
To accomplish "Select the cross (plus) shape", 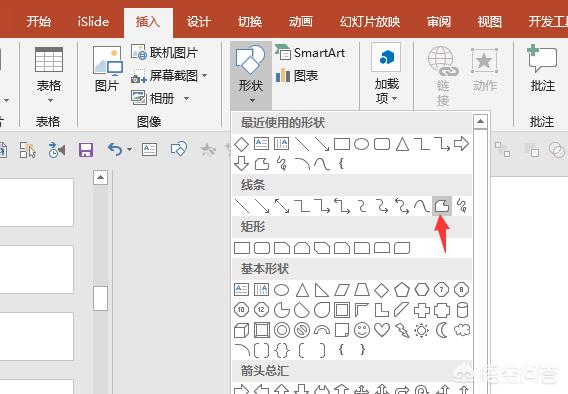I will point(422,310).
